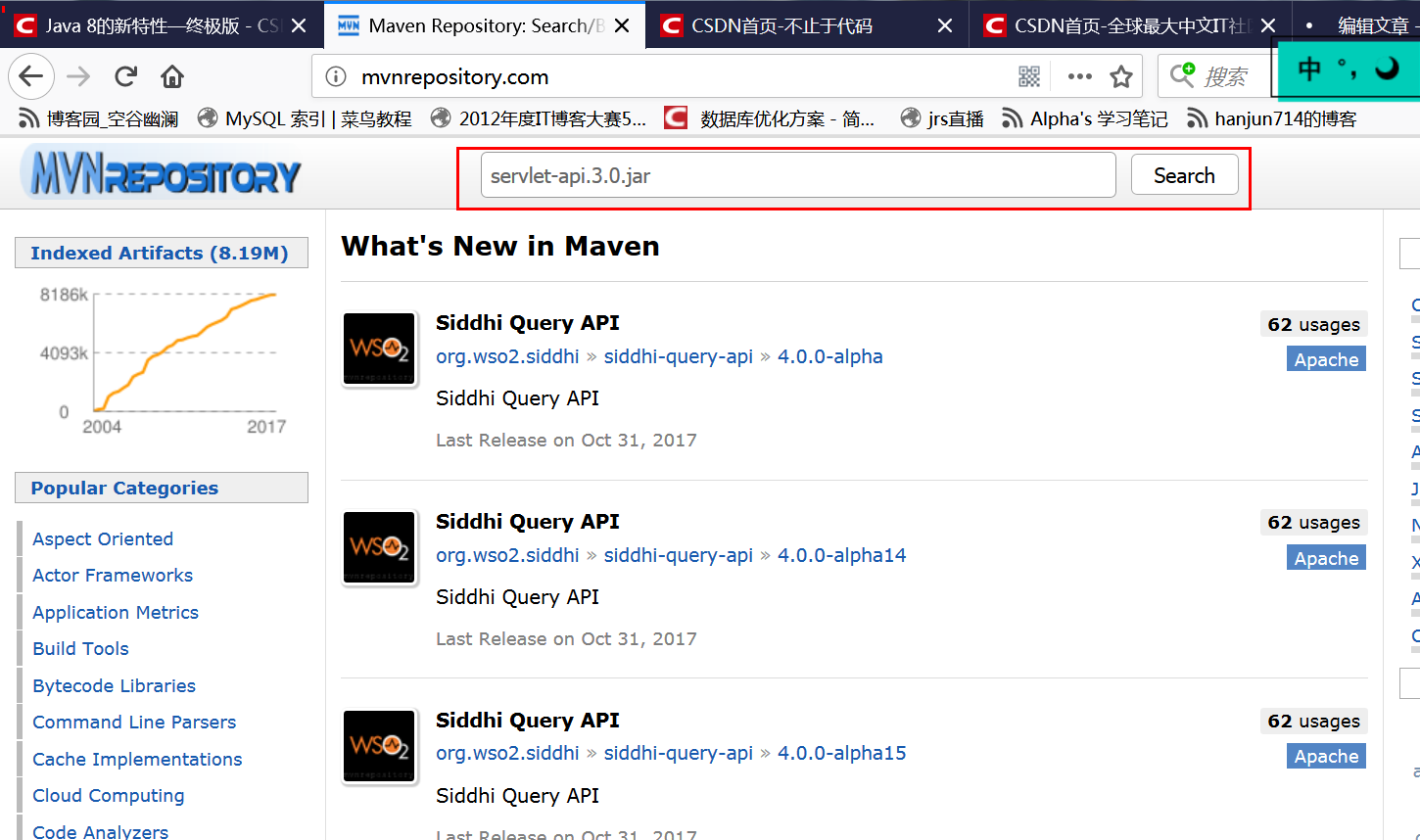Open Alpha's 学习笔记 bookmark
The image size is (1420, 840).
coord(1085,118)
